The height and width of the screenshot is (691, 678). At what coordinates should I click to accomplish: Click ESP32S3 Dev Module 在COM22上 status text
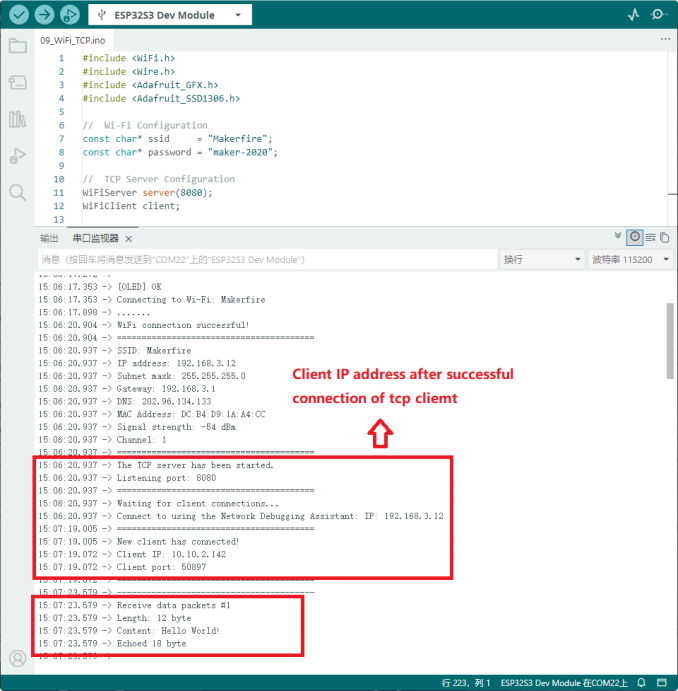(564, 683)
